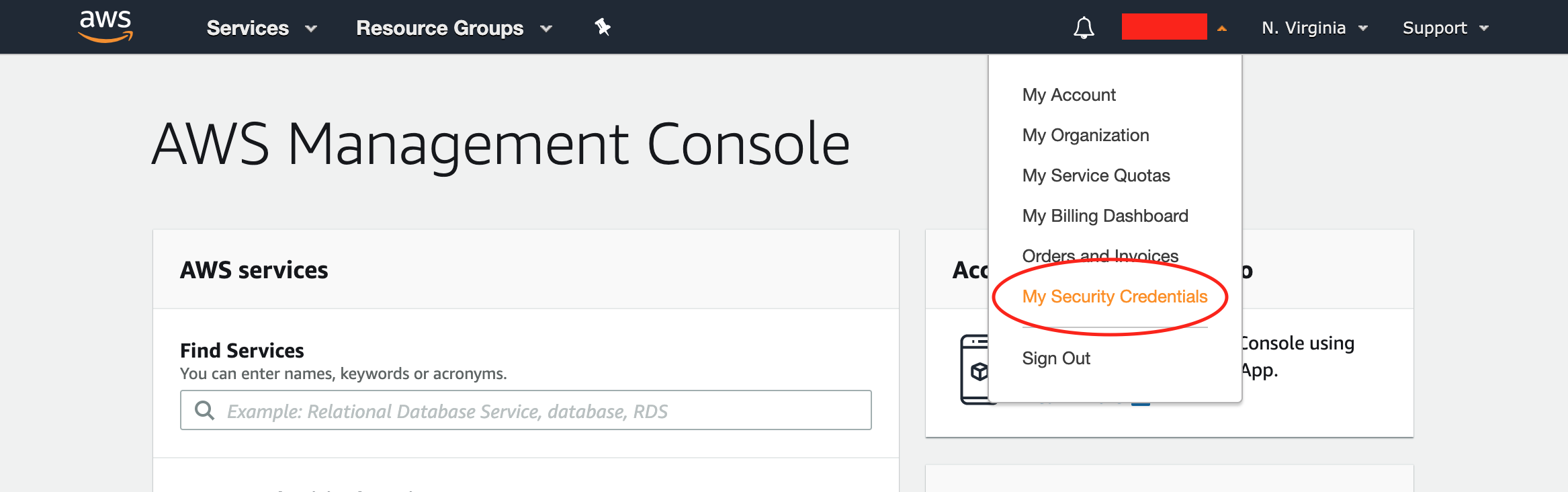1568x492 pixels.
Task: Expand the Resource Groups dropdown
Action: click(x=454, y=28)
